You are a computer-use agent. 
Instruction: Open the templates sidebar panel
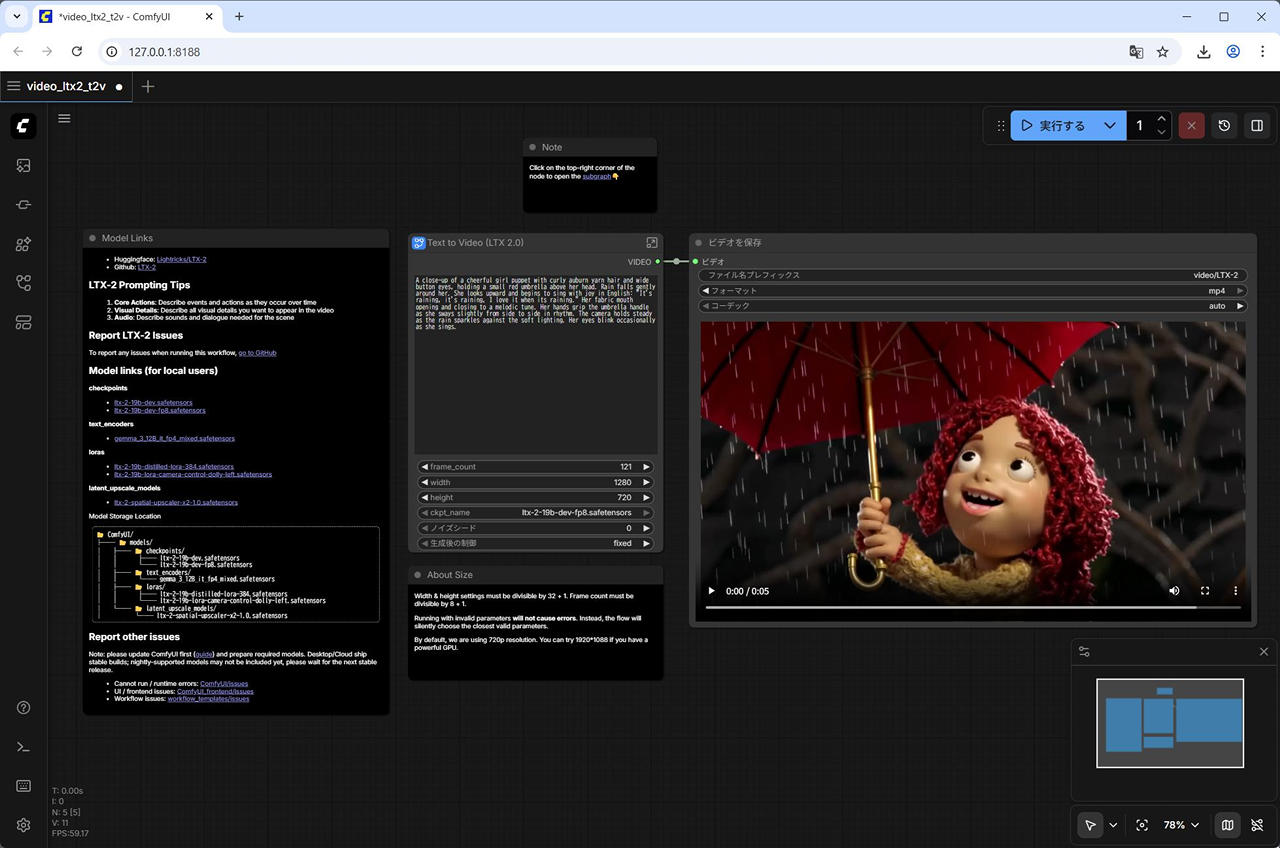coord(24,322)
